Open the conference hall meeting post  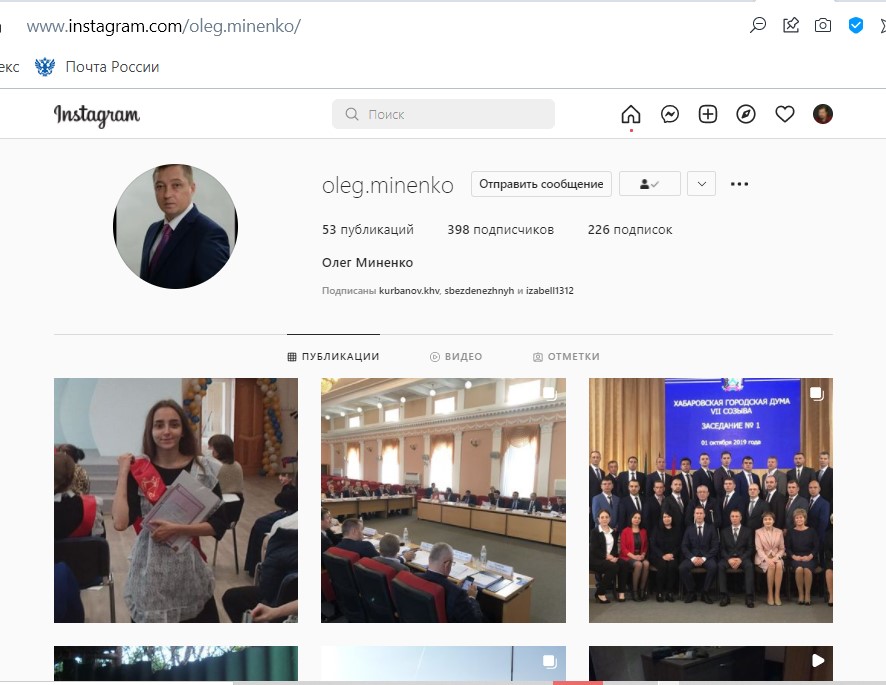443,500
